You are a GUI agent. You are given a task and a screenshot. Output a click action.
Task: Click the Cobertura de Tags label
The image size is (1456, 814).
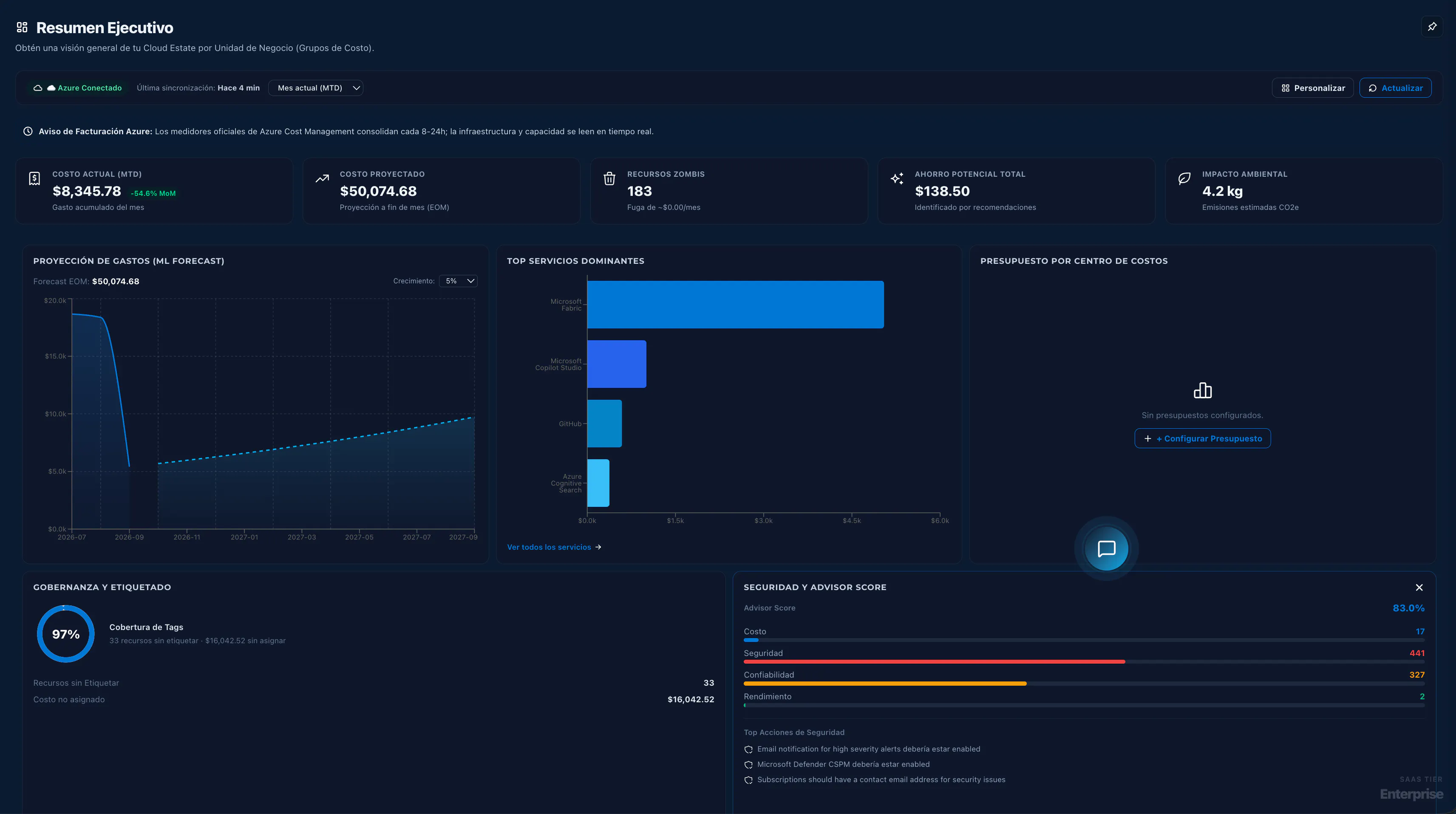[x=146, y=627]
